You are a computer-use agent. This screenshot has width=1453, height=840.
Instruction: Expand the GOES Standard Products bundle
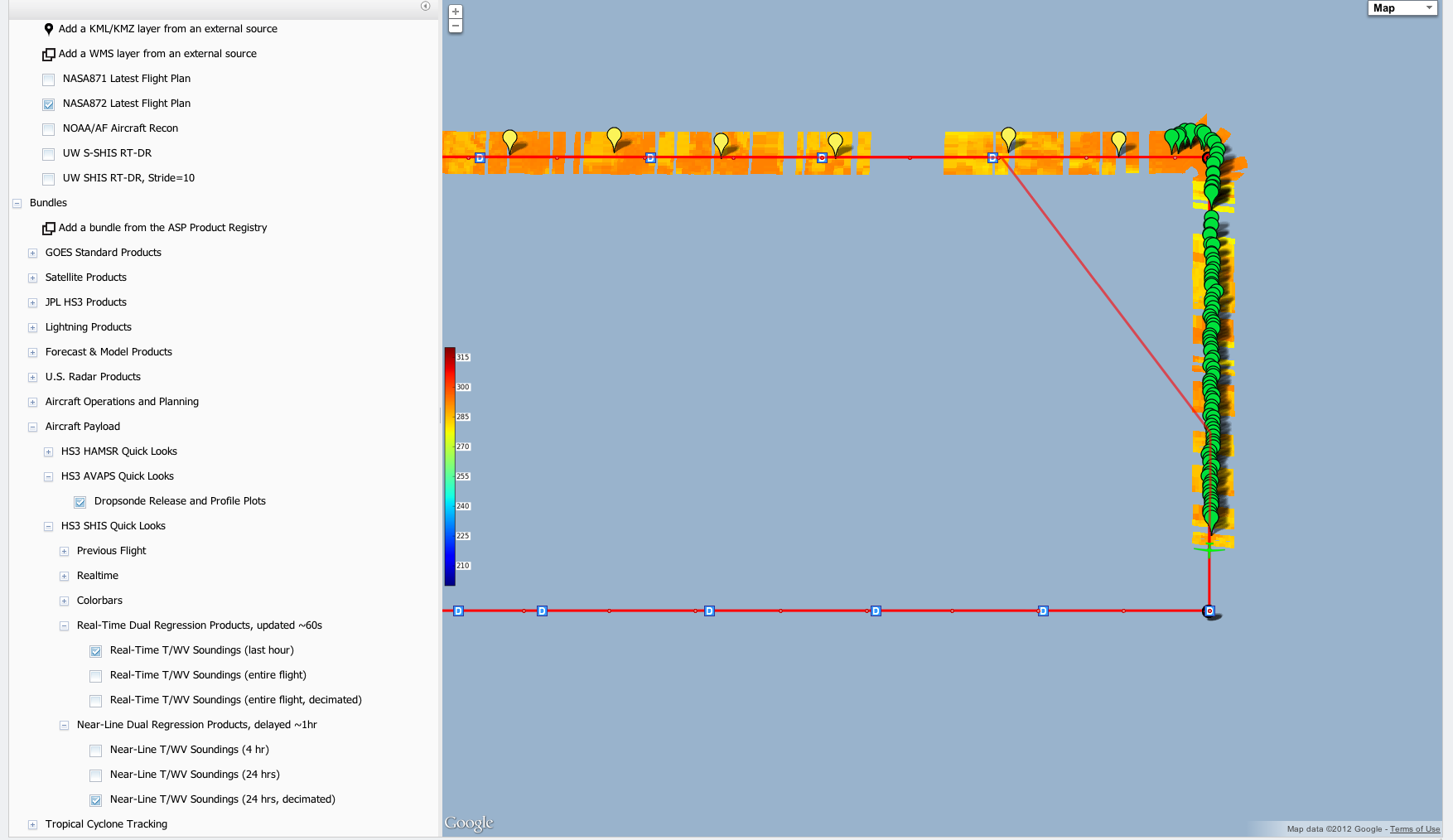(x=32, y=253)
